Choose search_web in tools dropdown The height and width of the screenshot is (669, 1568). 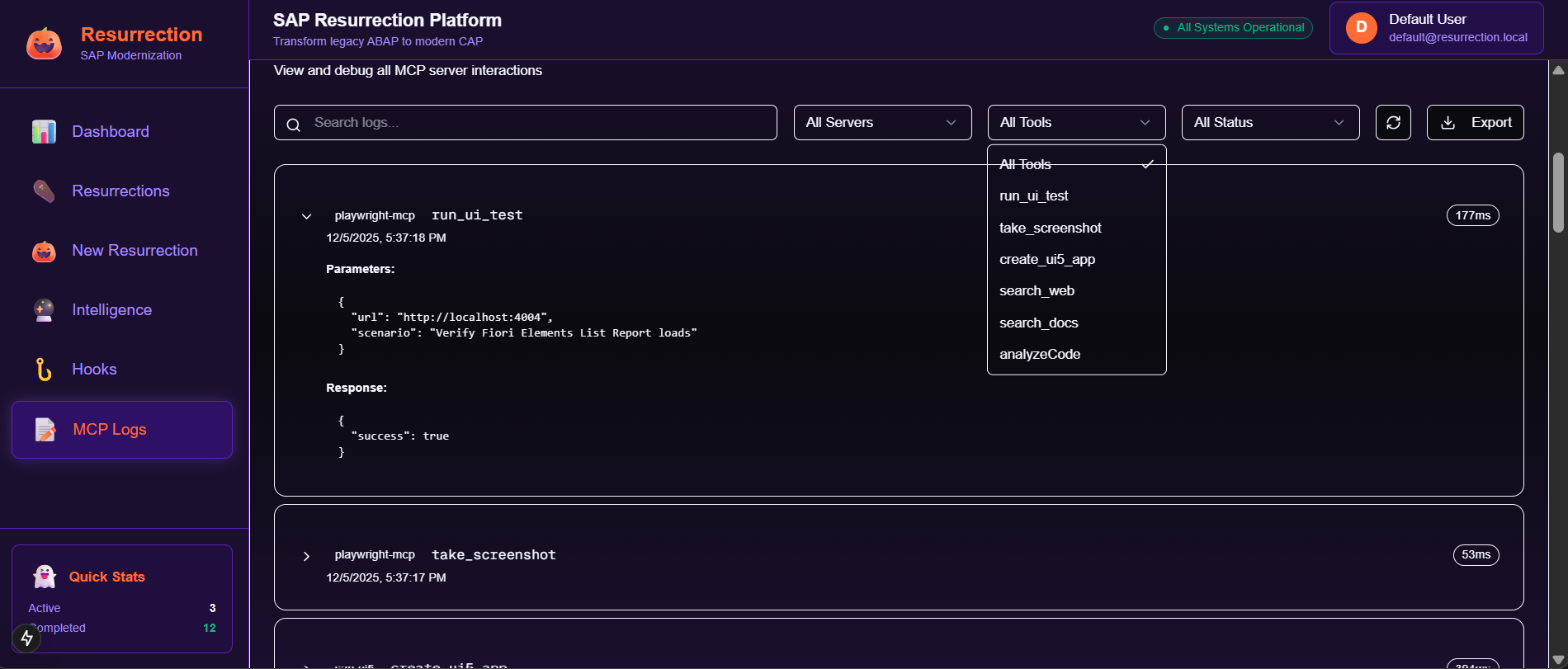coord(1076,290)
